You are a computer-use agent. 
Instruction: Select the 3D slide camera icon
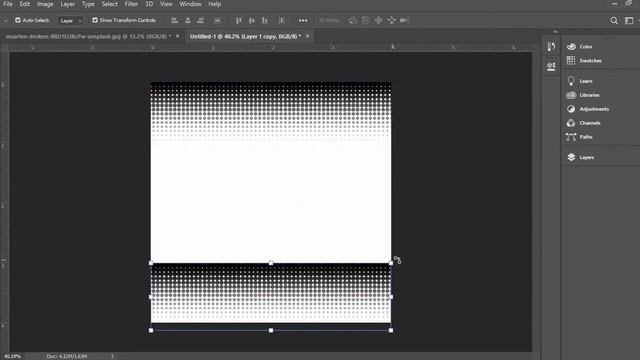tap(391, 20)
